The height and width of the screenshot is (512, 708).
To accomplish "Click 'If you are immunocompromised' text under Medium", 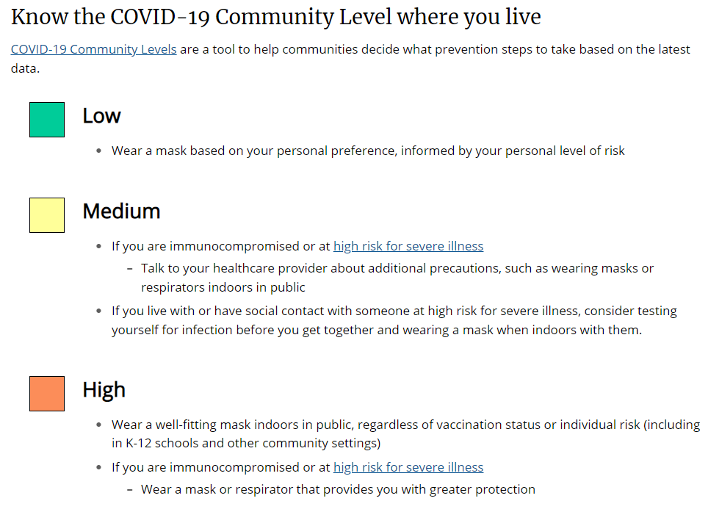I will 220,246.
